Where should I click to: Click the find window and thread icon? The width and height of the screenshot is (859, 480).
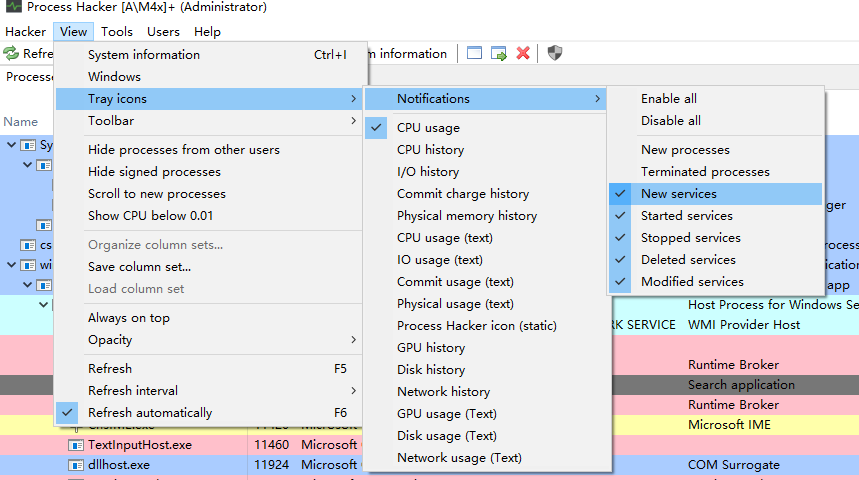point(499,54)
